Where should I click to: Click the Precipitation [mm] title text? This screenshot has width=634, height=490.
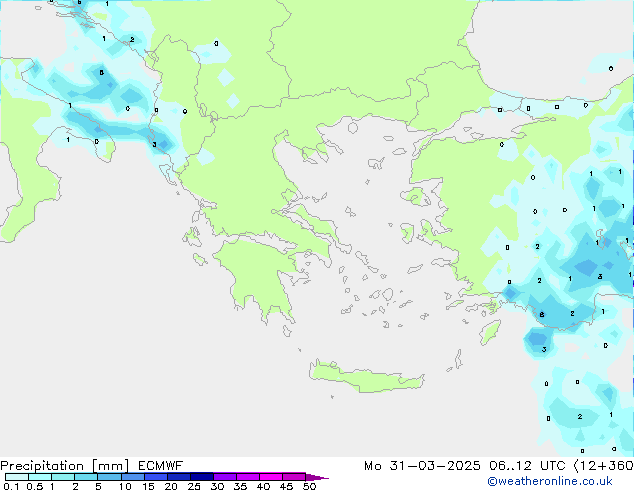click(62, 466)
